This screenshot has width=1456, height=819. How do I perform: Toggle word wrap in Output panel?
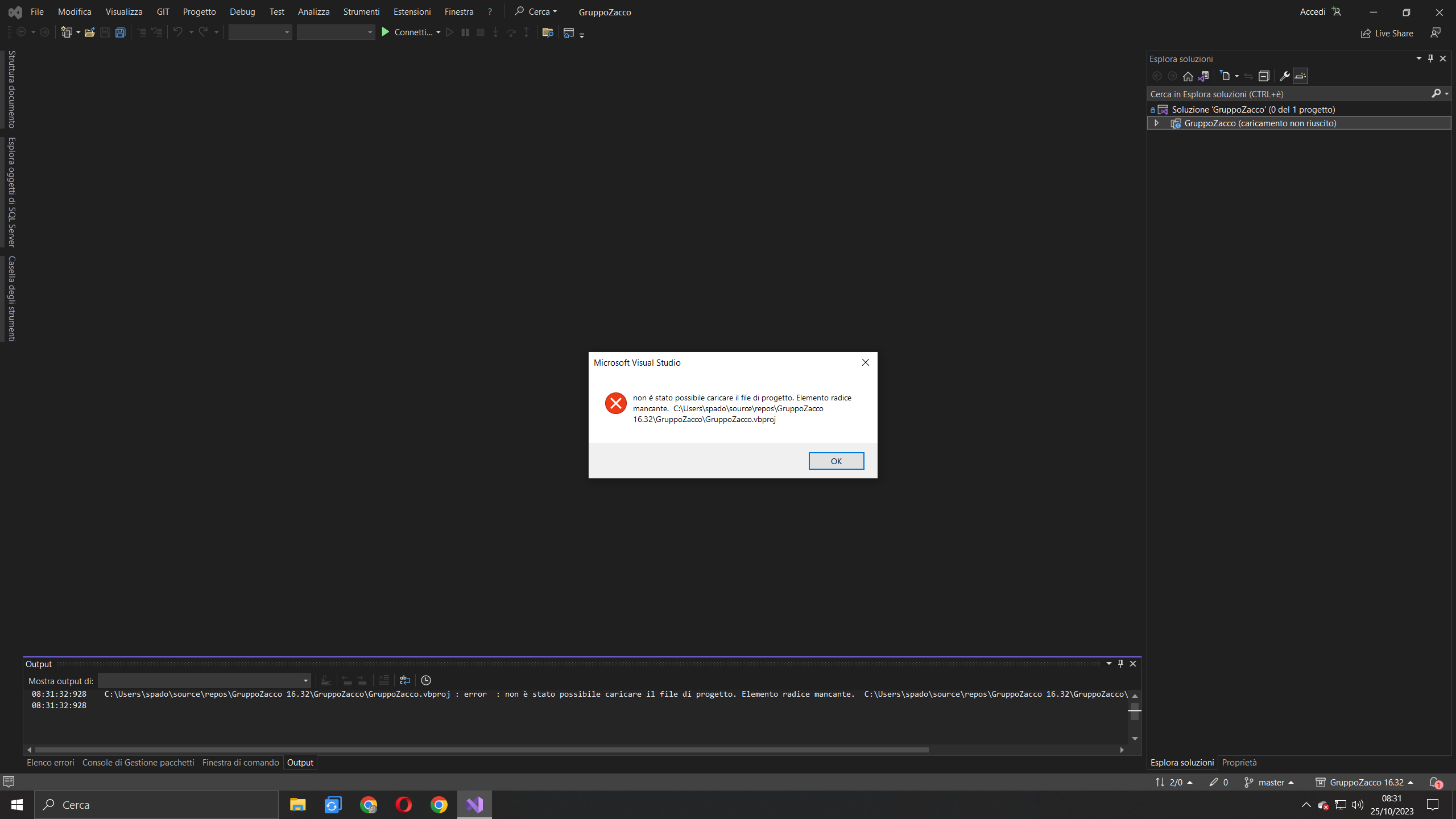point(404,680)
